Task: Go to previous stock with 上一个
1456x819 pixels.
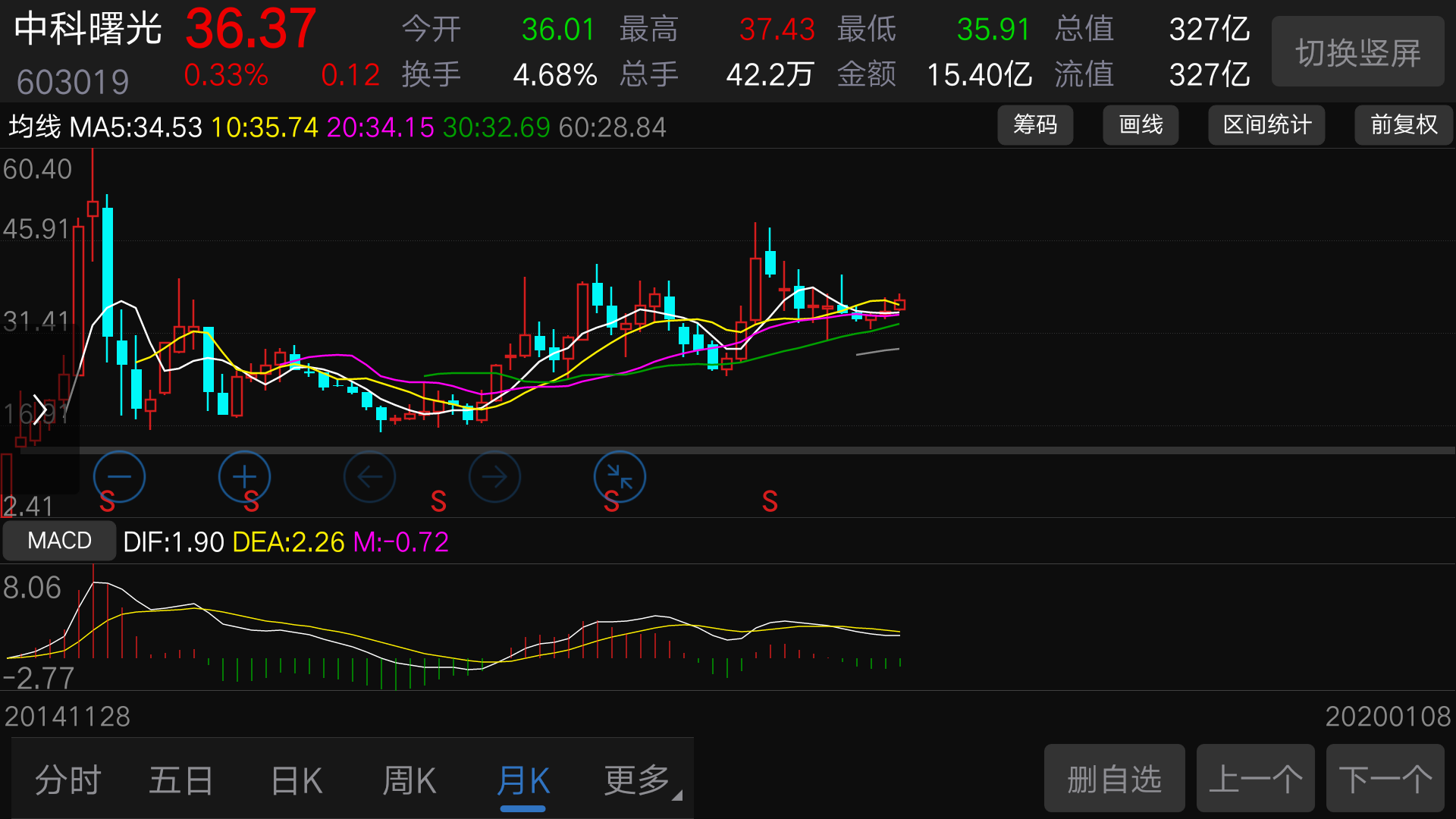Action: (1256, 778)
